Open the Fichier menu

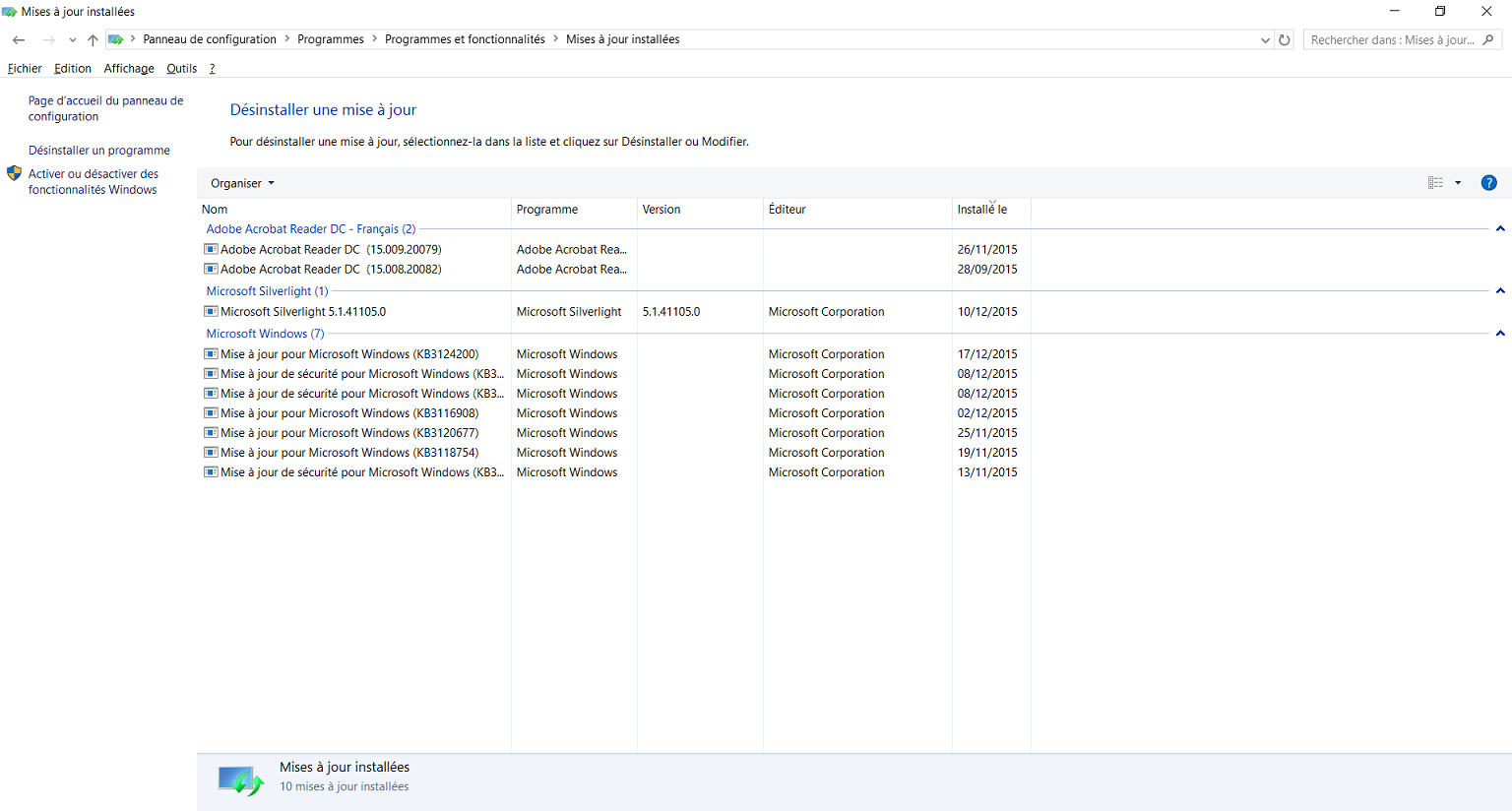click(x=25, y=68)
